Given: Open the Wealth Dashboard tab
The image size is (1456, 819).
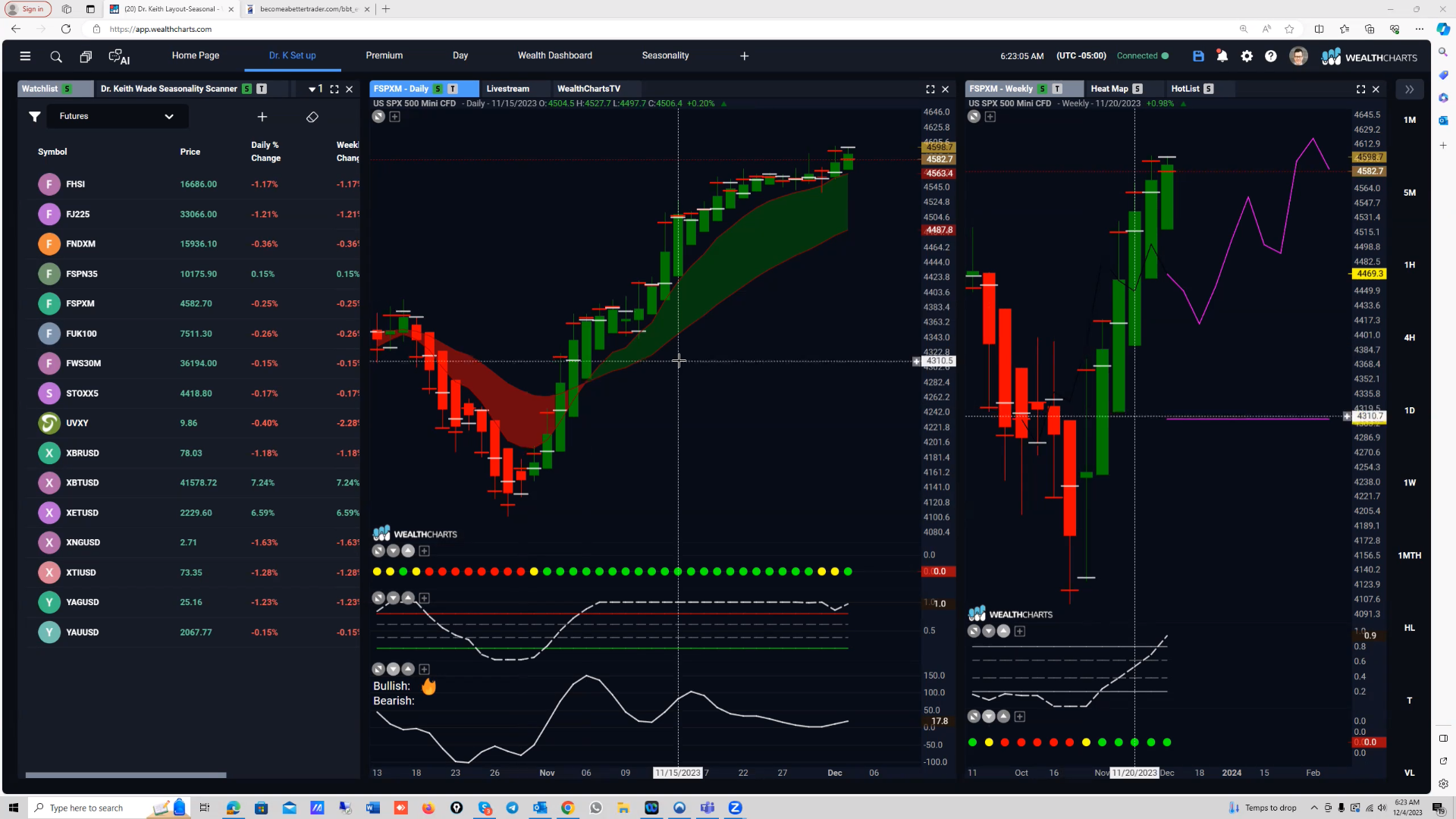Looking at the screenshot, I should (x=555, y=56).
